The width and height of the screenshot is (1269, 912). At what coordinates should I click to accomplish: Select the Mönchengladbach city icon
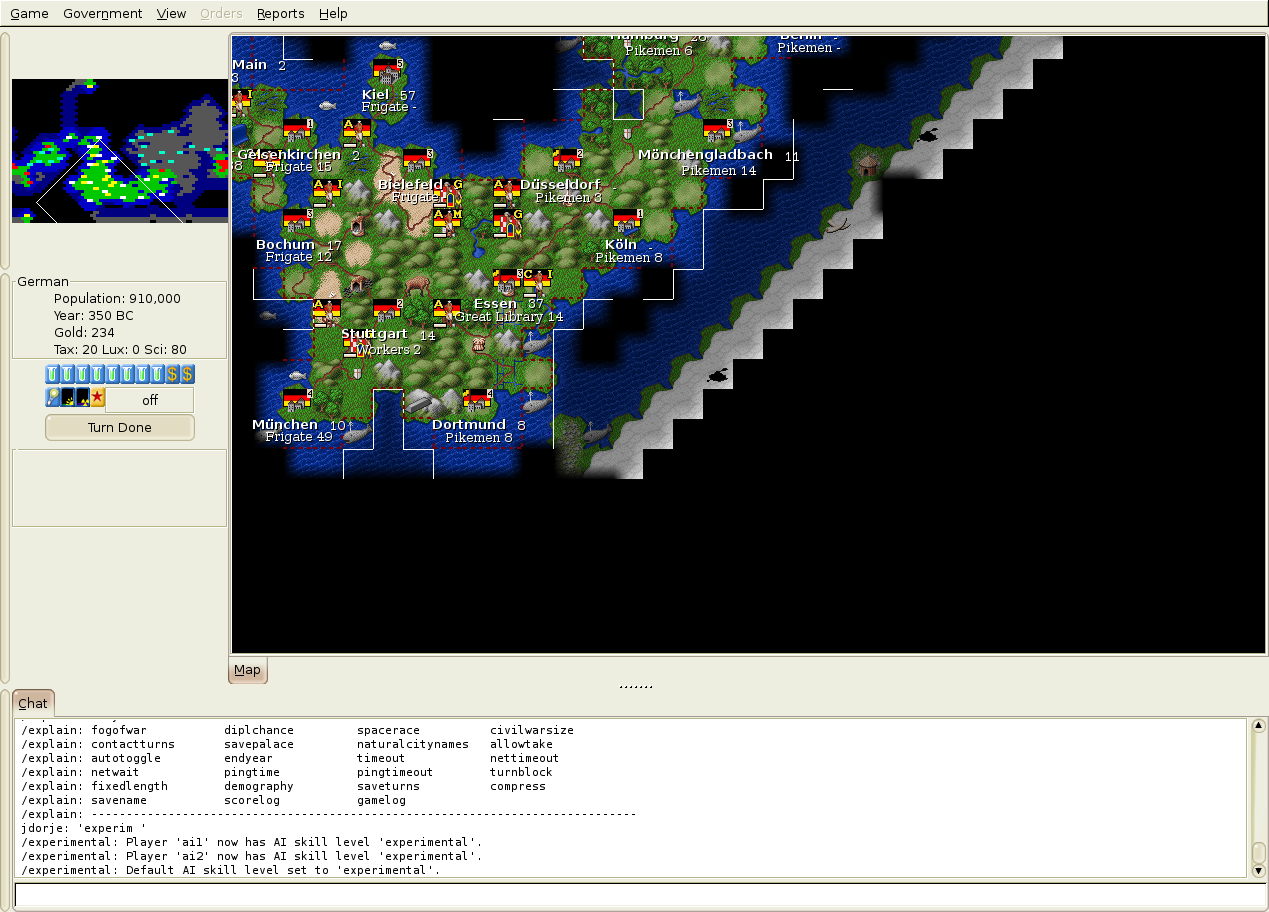coord(718,132)
